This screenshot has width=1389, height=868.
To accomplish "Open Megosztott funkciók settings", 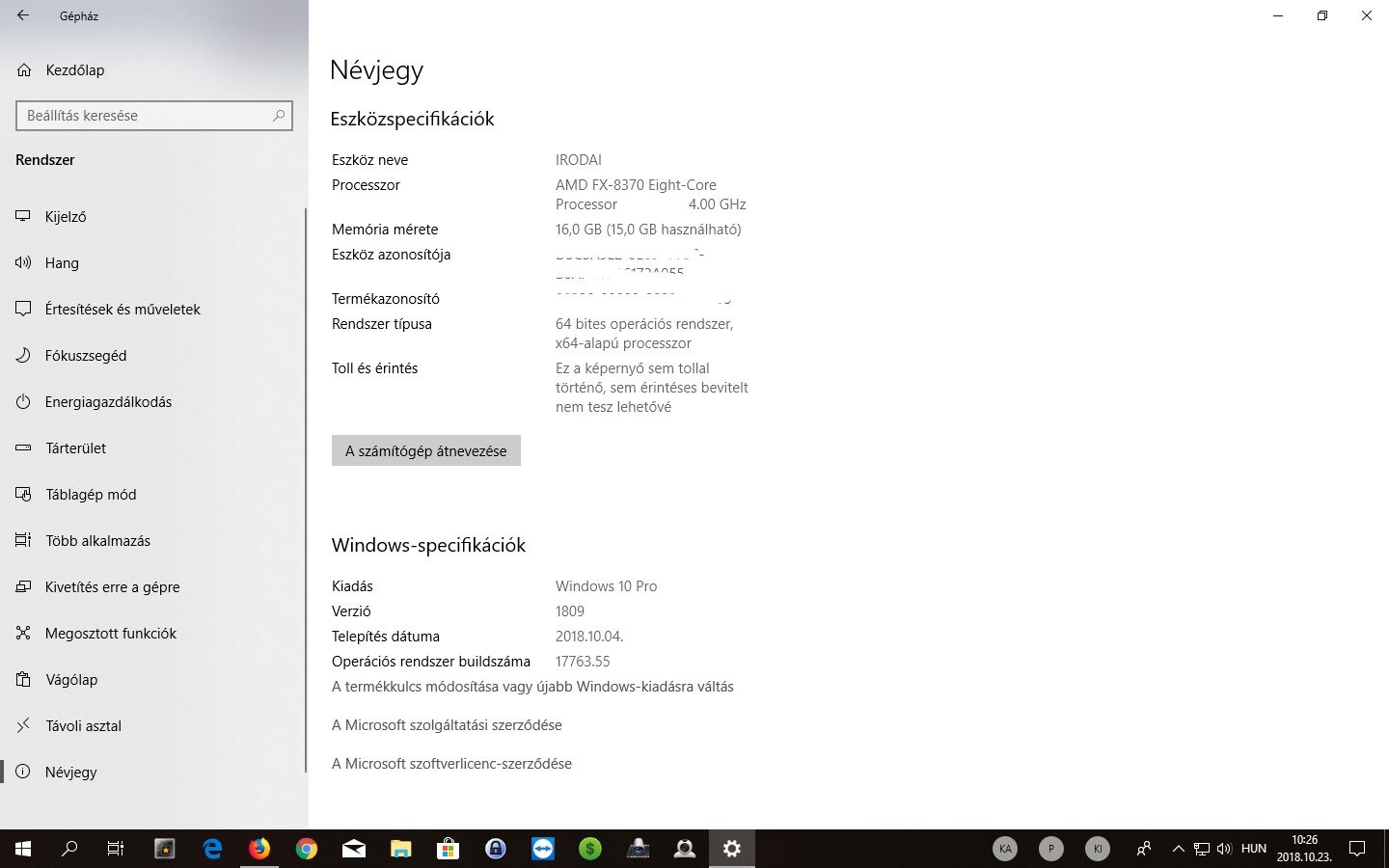I will tap(154, 633).
